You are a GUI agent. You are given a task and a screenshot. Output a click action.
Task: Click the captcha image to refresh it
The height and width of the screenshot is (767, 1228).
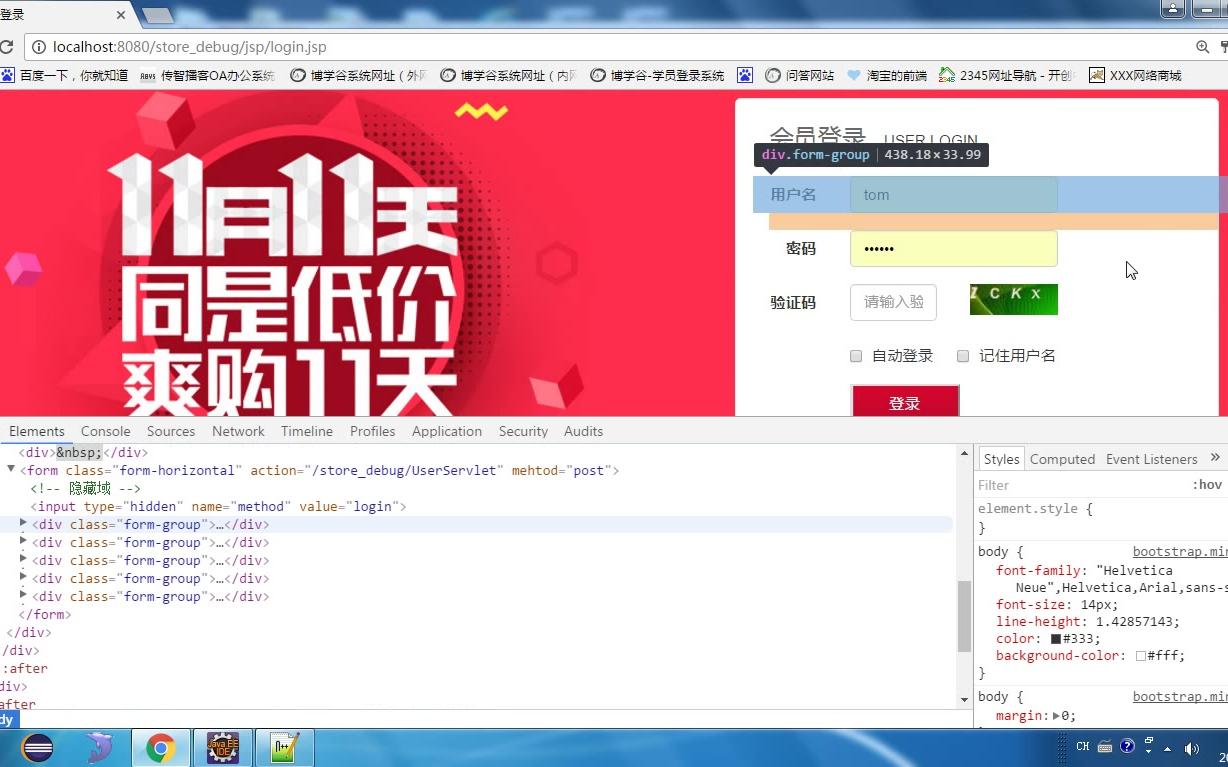point(1013,298)
